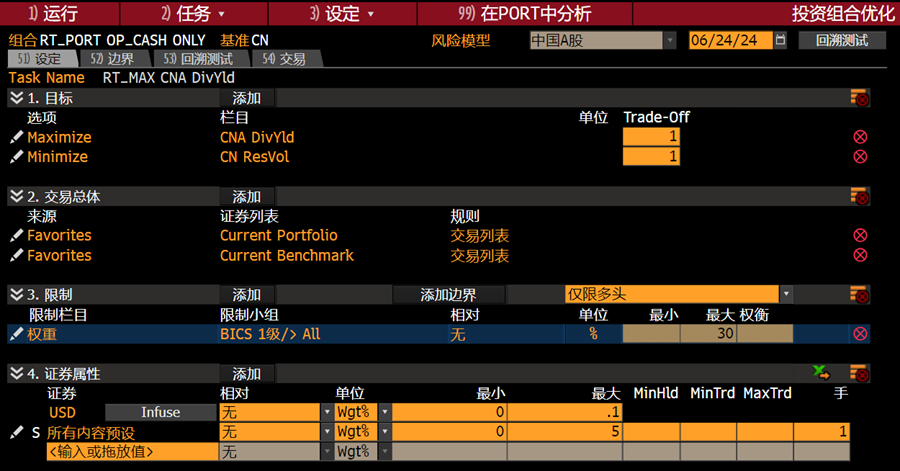Viewport: 900px width, 471px height.
Task: Delete the Current Benchmark trade universe row
Action: tap(860, 255)
